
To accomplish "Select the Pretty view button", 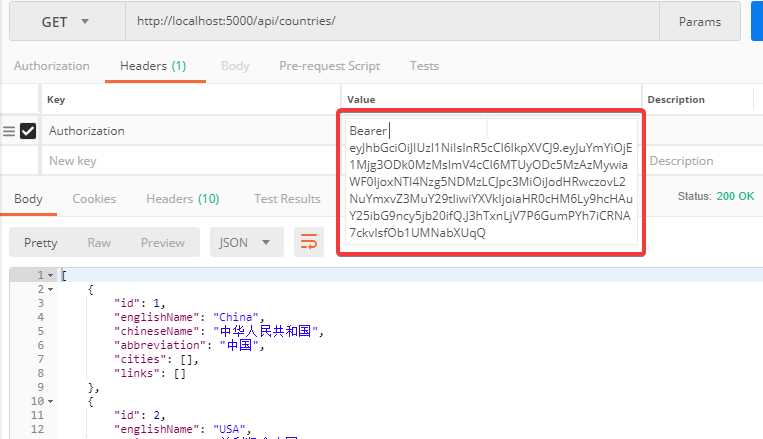I will [x=41, y=242].
